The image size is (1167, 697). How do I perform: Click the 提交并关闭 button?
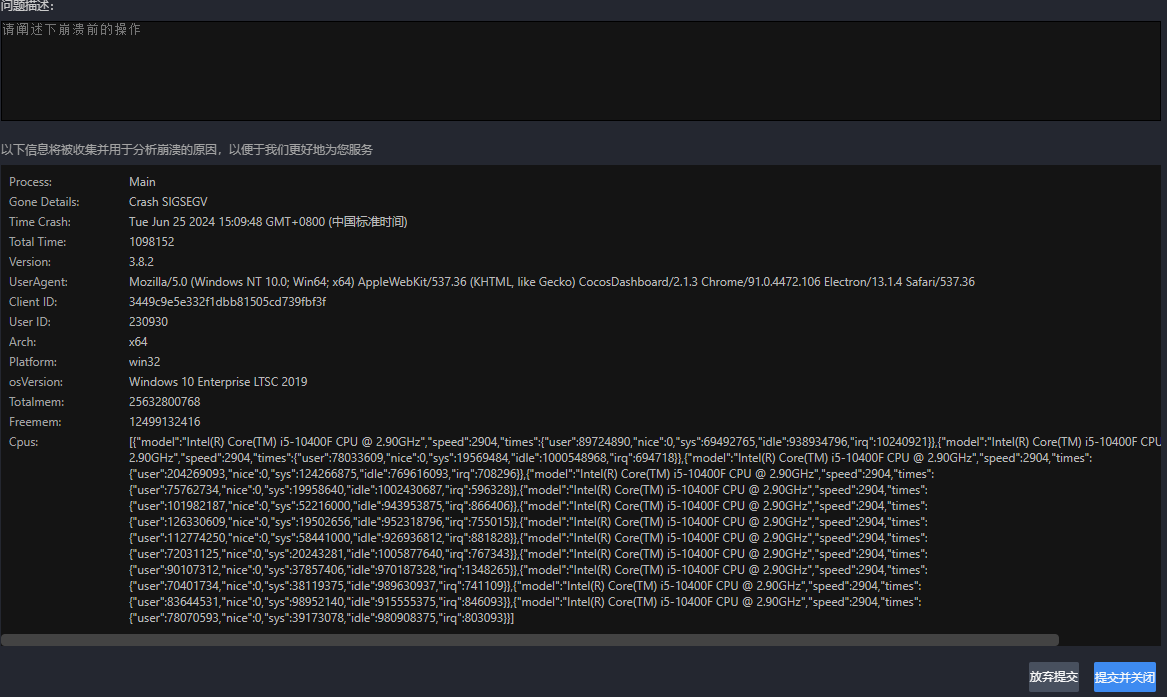[x=1125, y=677]
